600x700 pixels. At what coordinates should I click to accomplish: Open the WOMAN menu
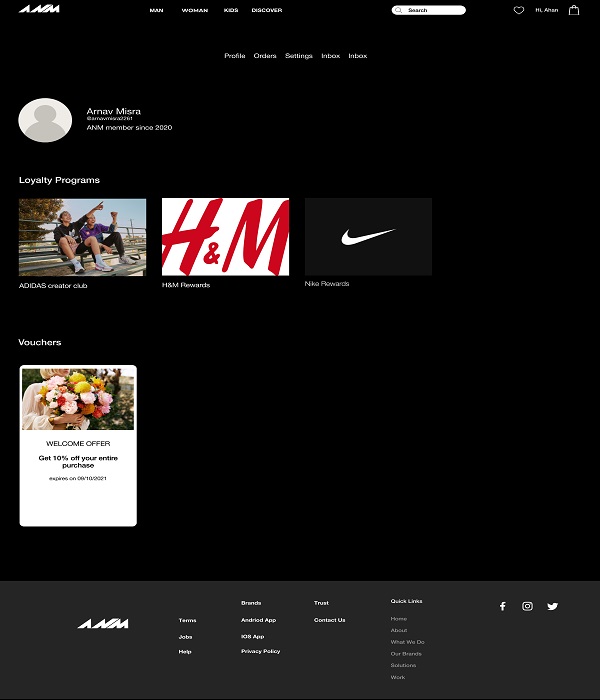pyautogui.click(x=195, y=10)
